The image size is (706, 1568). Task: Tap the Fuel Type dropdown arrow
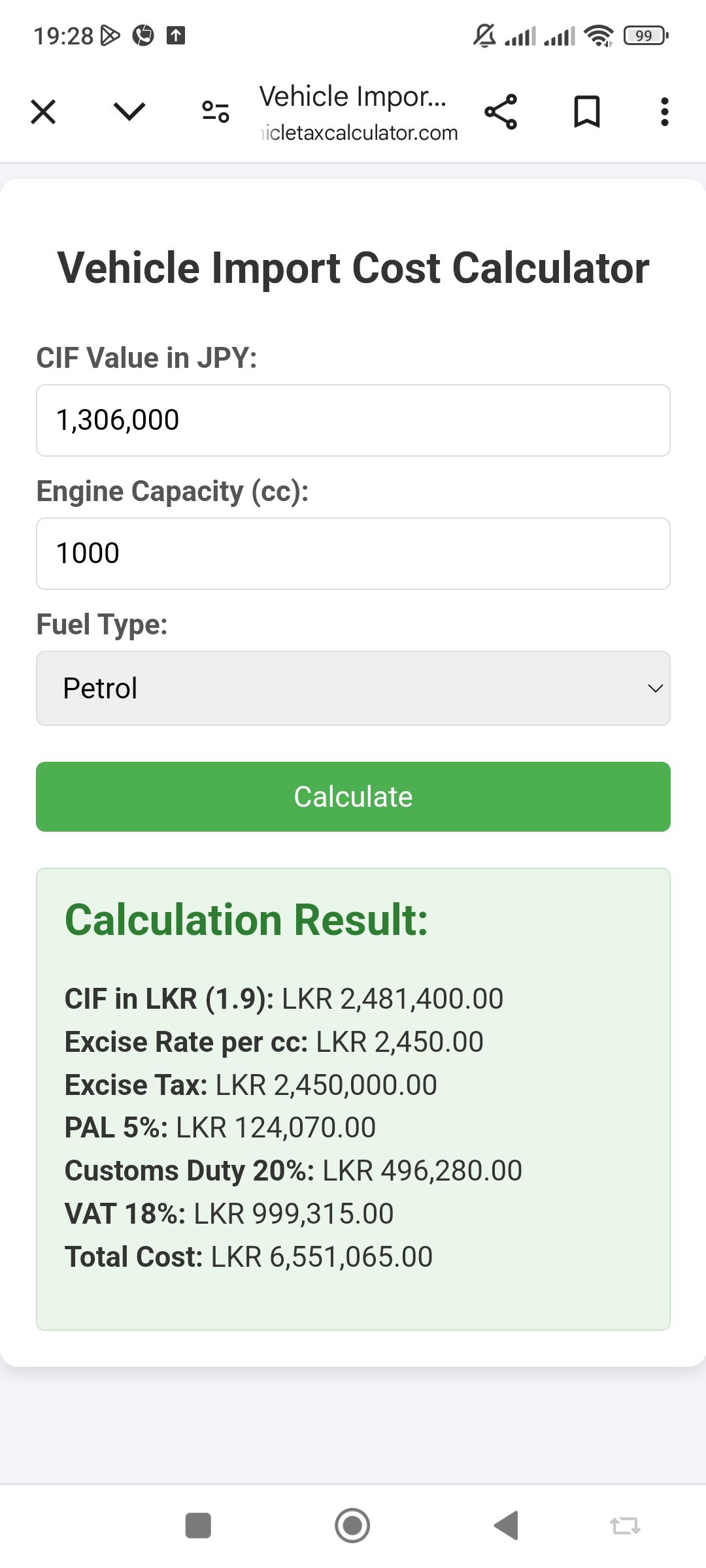(x=655, y=689)
